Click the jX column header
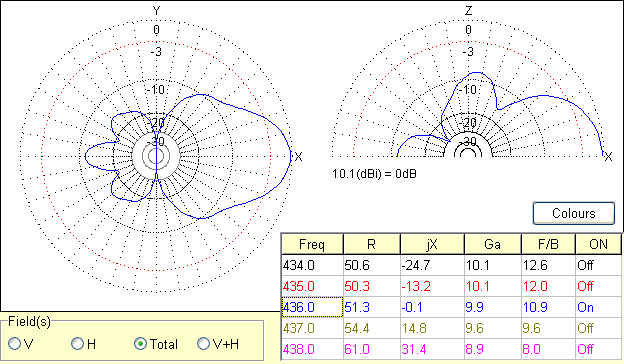Image resolution: width=624 pixels, height=364 pixels. pos(432,244)
